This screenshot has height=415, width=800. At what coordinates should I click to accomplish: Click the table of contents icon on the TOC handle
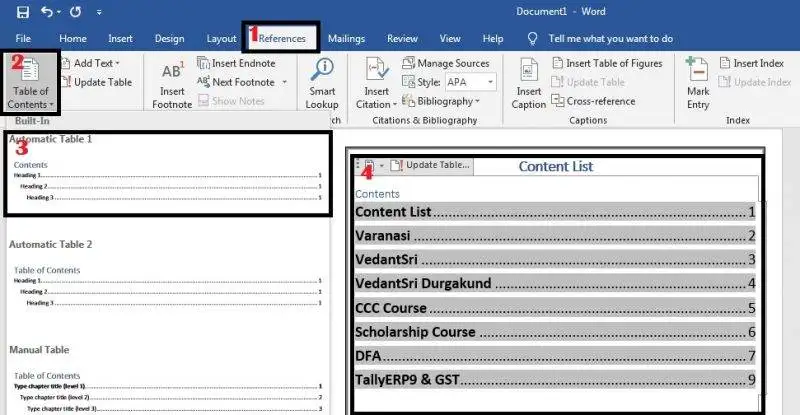[x=369, y=165]
